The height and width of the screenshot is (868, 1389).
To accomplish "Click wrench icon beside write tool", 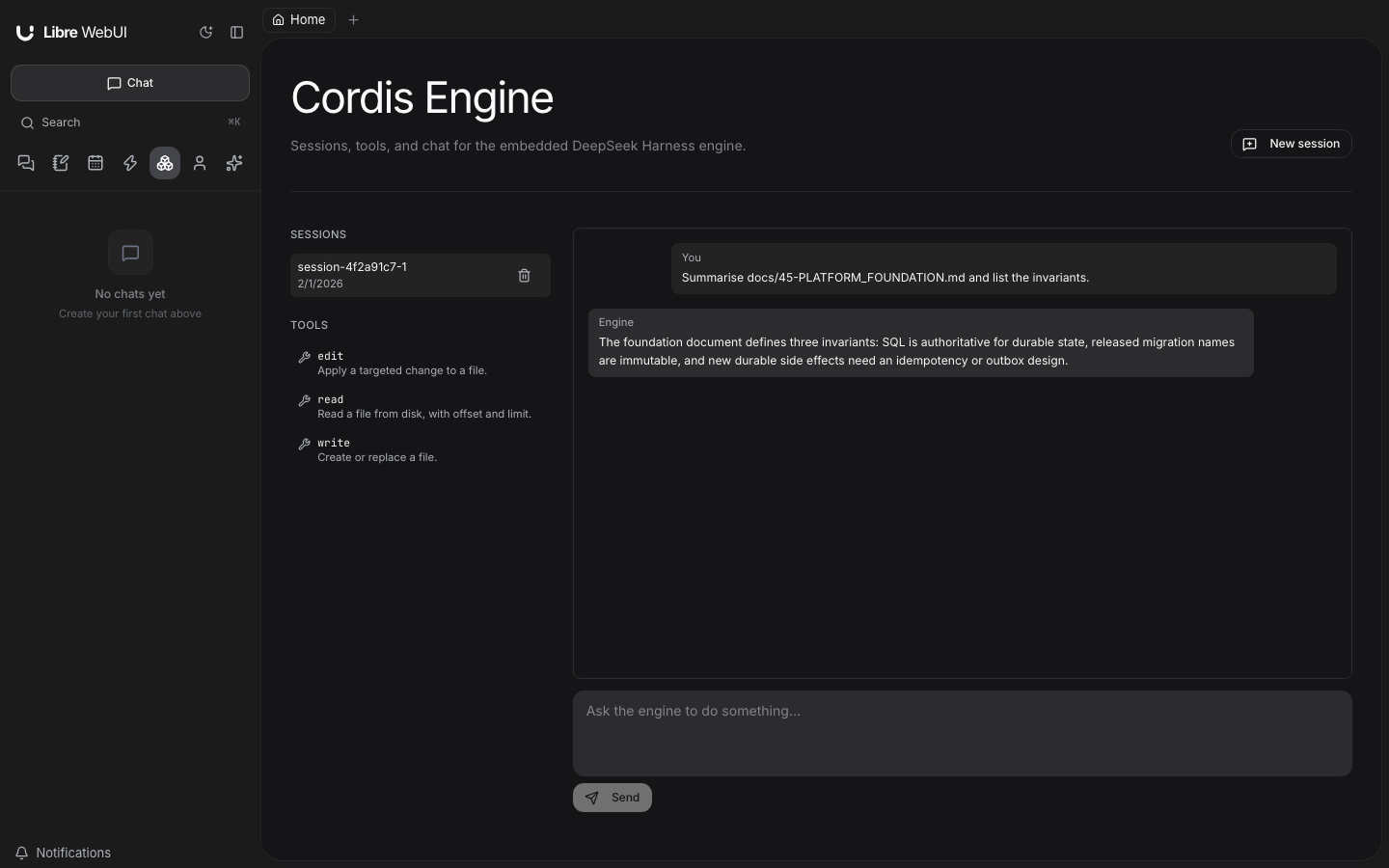I will (304, 444).
